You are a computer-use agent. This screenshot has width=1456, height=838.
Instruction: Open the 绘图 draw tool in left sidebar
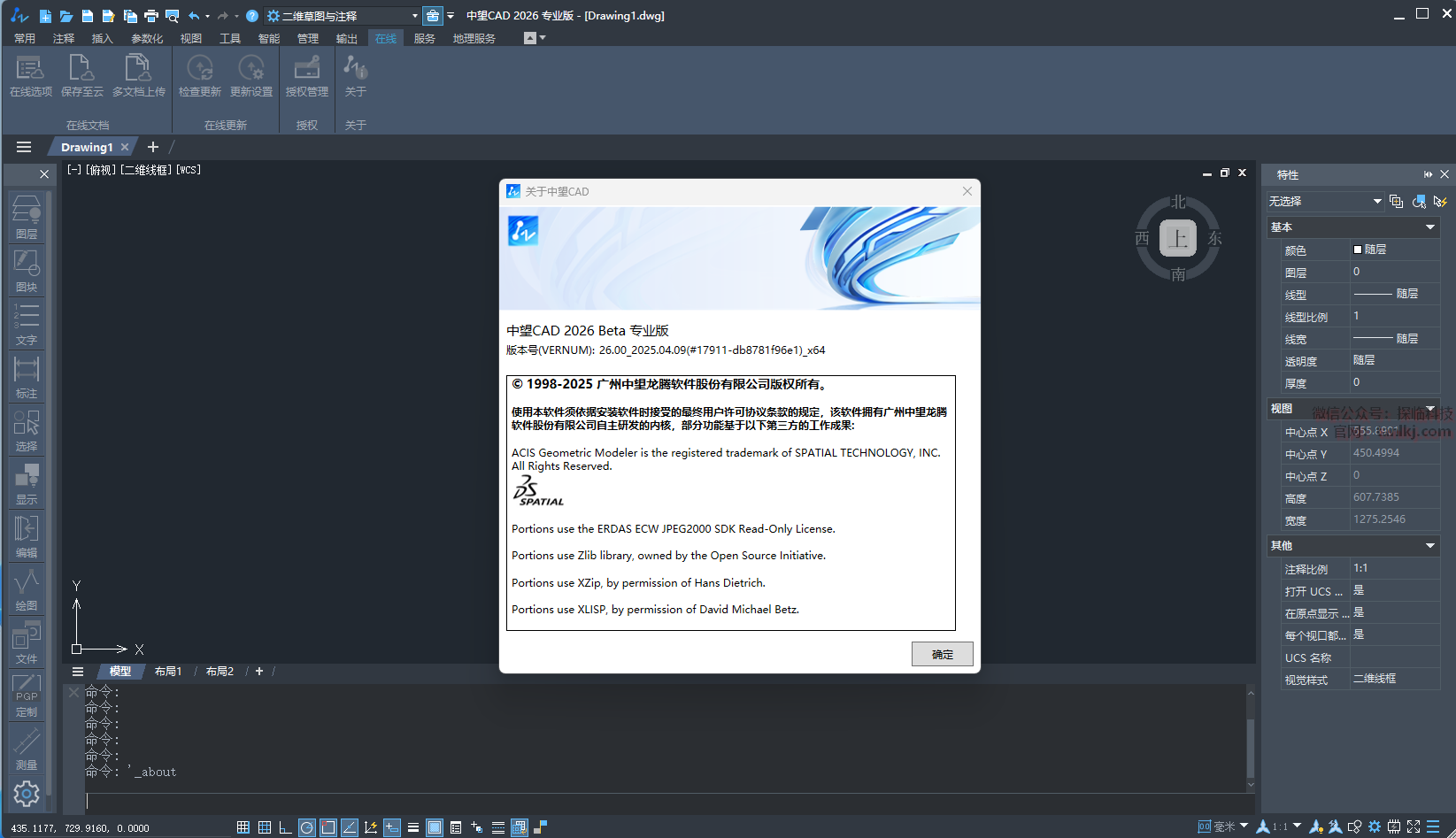tap(27, 589)
